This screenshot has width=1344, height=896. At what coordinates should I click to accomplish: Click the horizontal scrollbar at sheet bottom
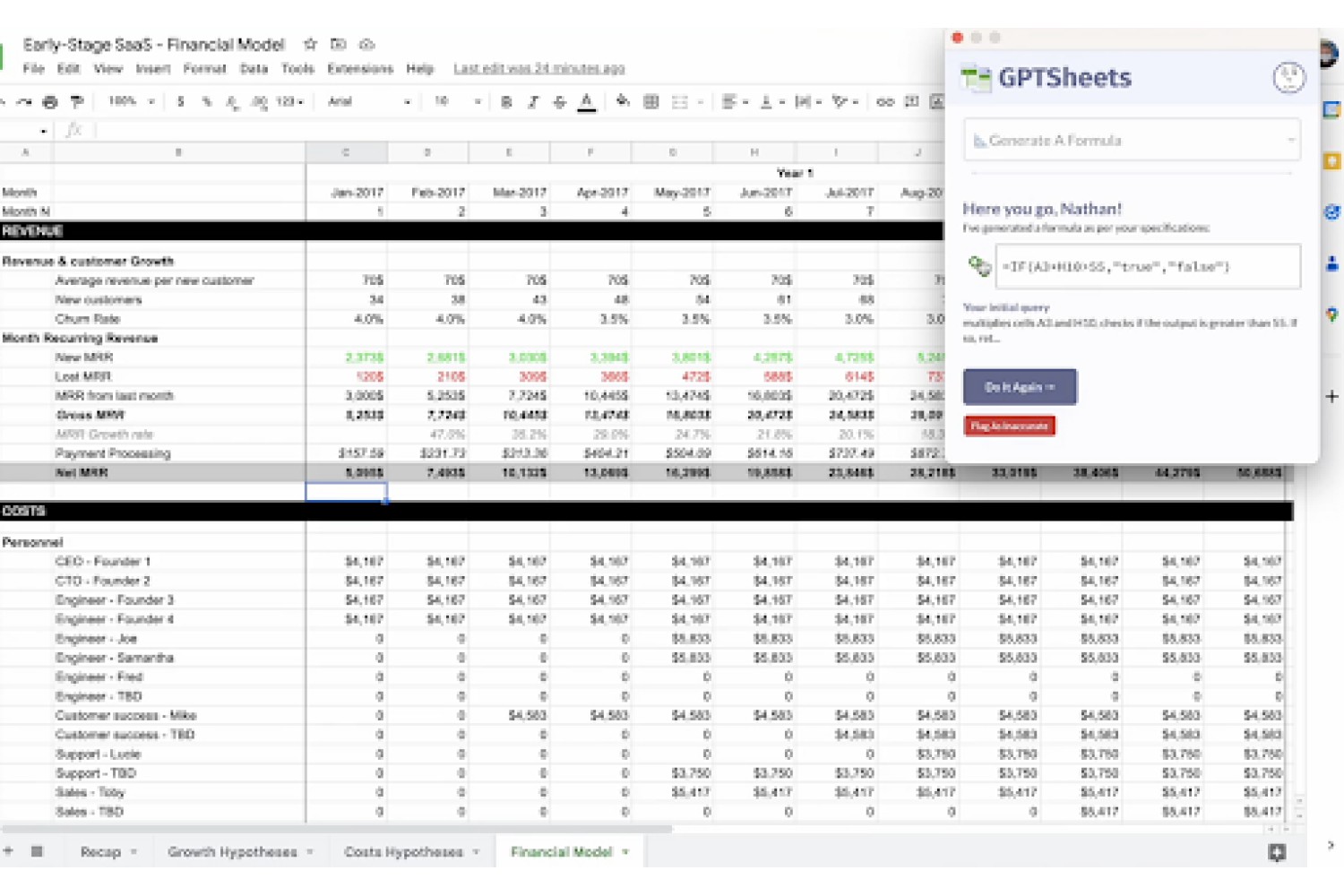[x=336, y=829]
